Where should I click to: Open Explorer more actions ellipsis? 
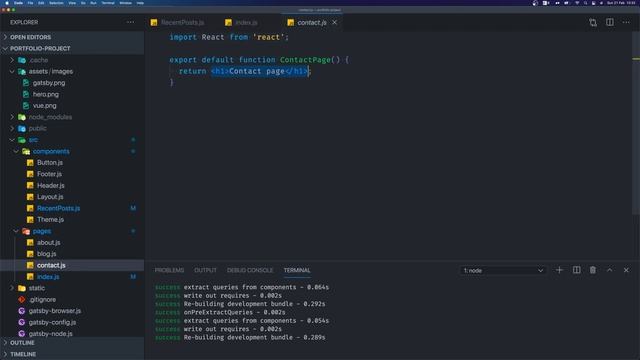coord(130,22)
